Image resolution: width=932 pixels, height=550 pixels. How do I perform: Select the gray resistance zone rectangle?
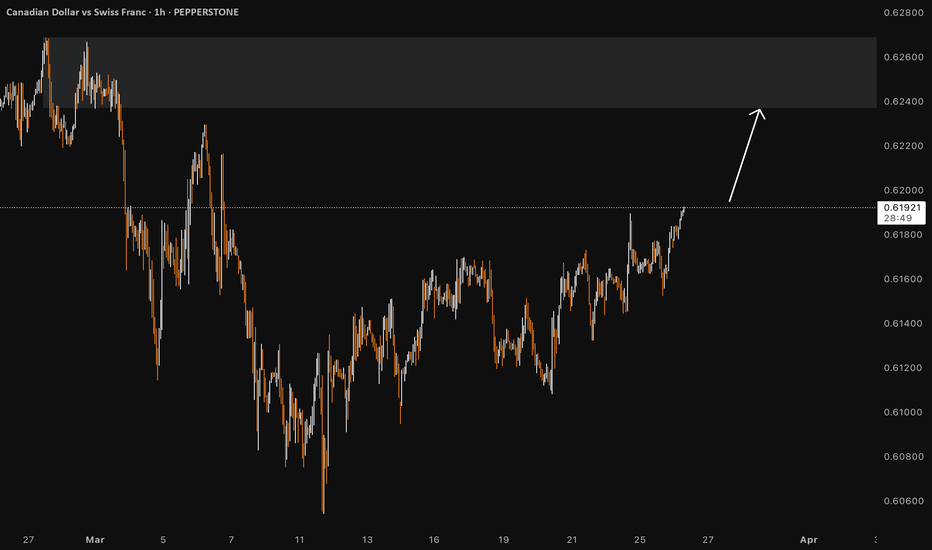pos(460,73)
